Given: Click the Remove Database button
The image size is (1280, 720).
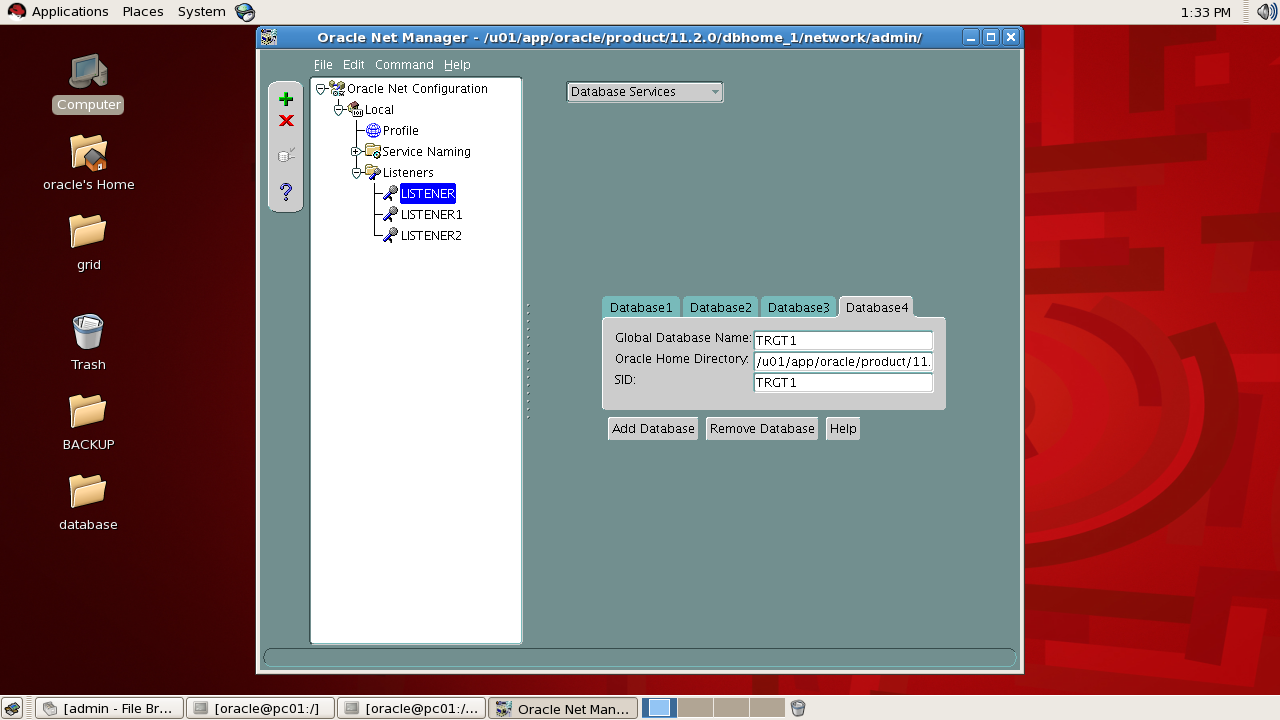Looking at the screenshot, I should click(762, 428).
